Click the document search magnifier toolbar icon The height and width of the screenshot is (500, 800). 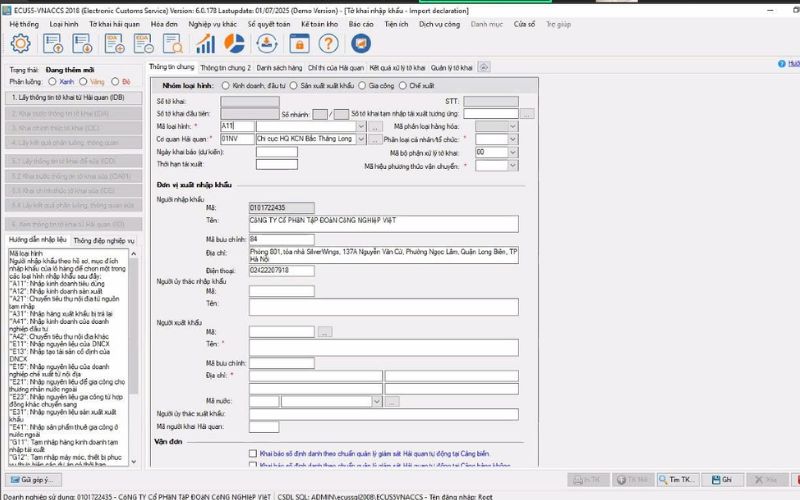click(x=172, y=43)
